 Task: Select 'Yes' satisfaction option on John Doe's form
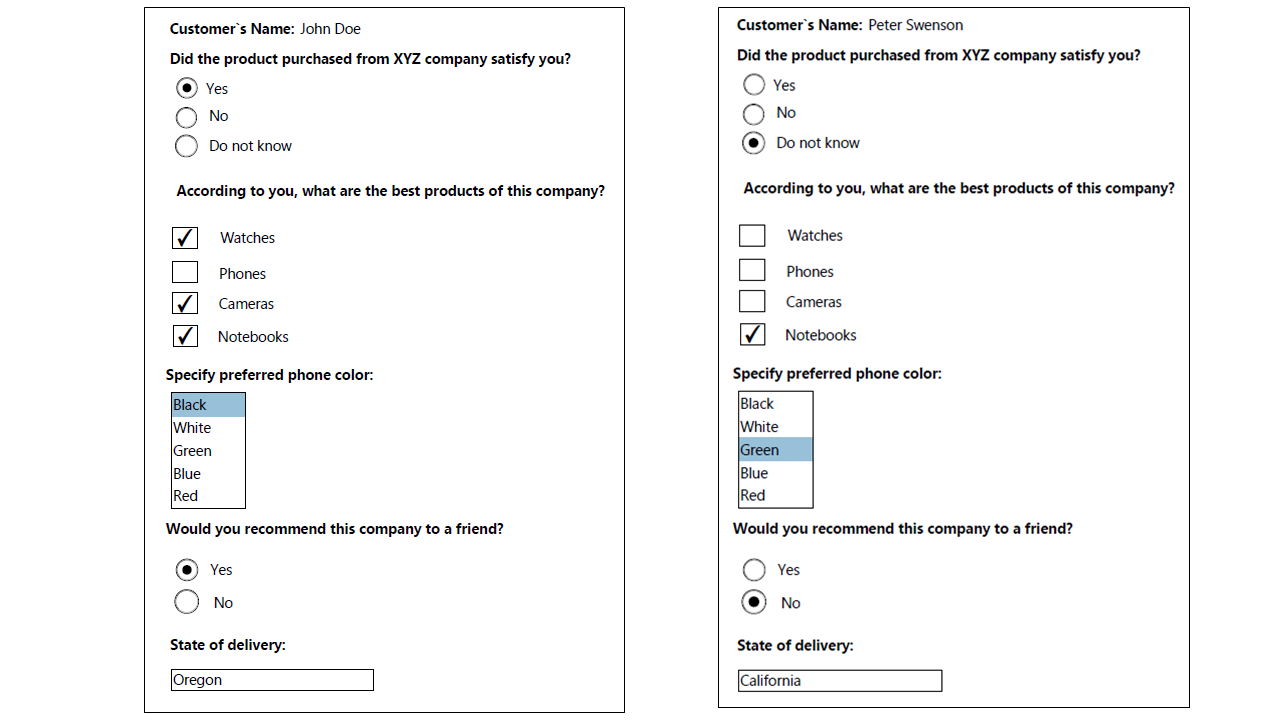(186, 88)
